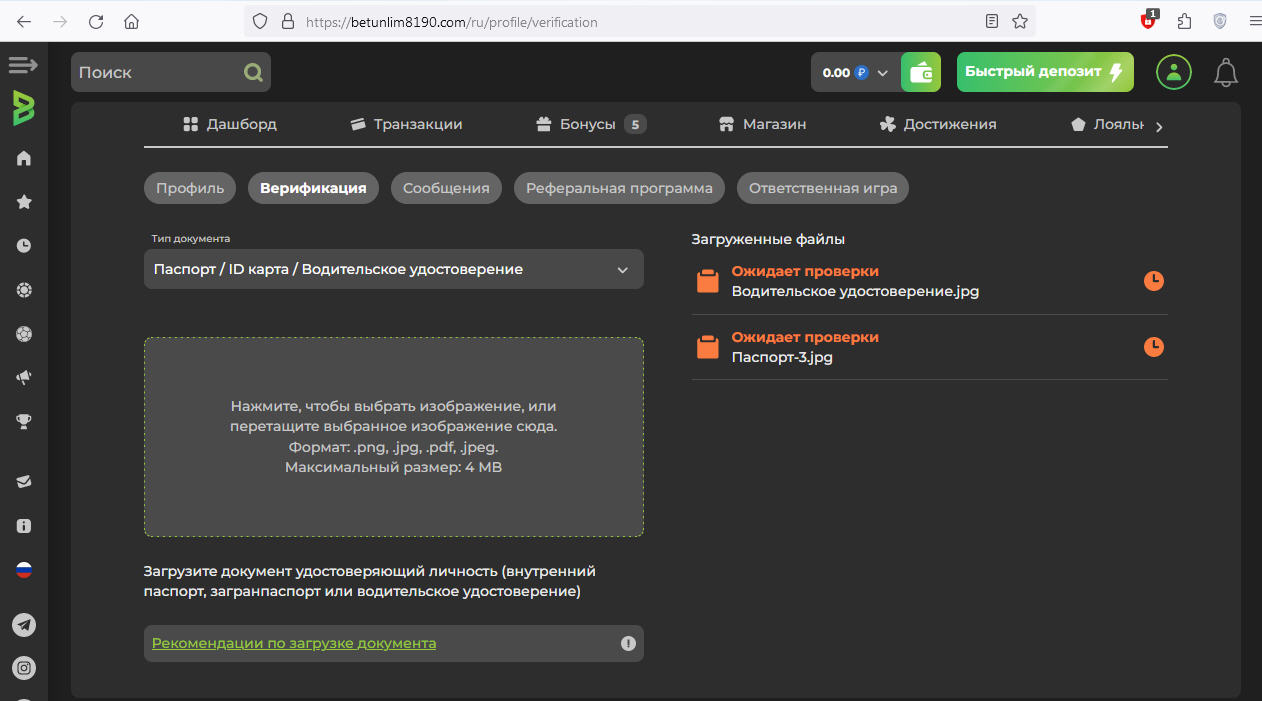Click the image upload drop zone

[x=393, y=437]
